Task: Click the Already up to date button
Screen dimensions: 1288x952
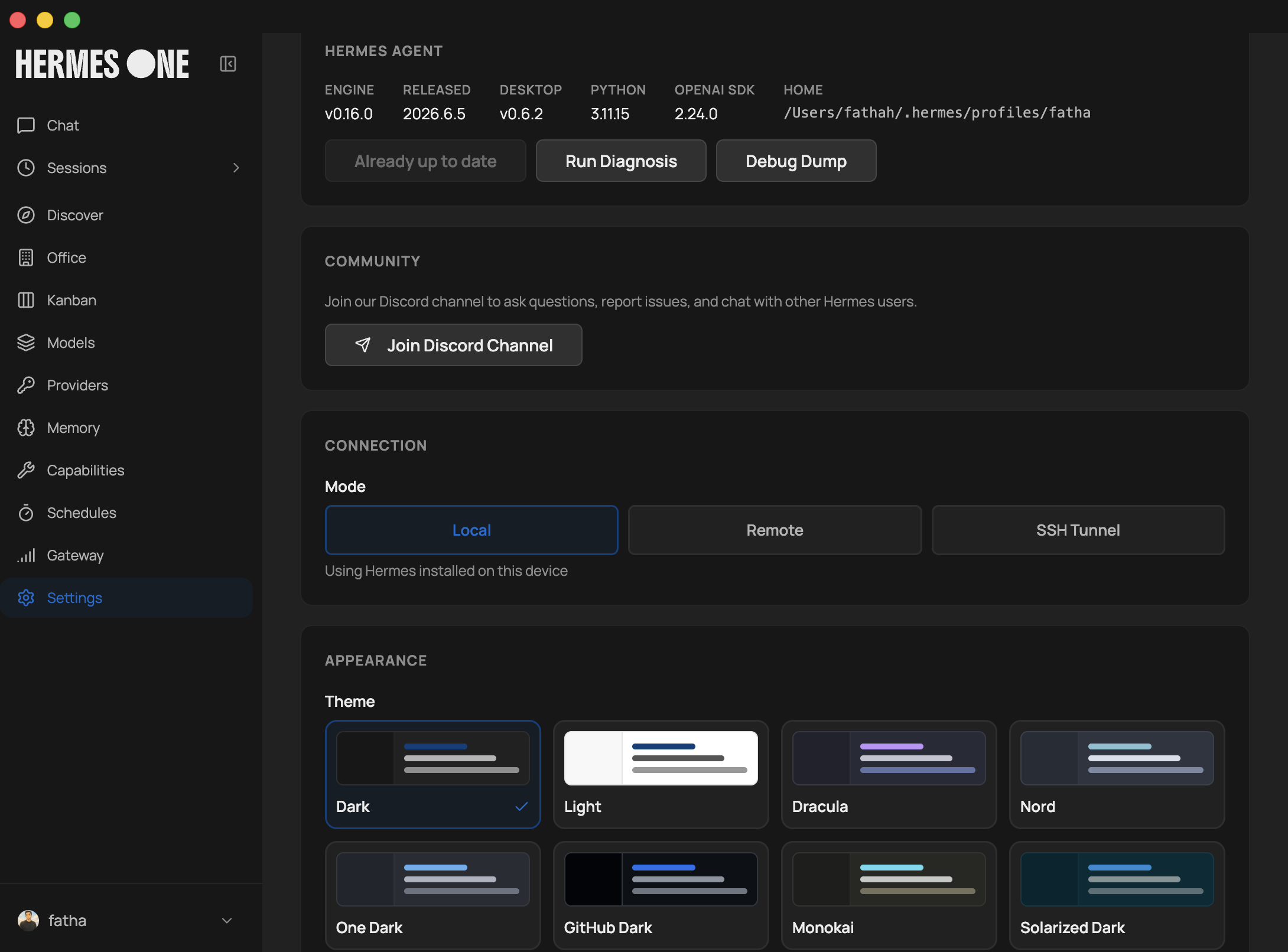Action: point(425,161)
